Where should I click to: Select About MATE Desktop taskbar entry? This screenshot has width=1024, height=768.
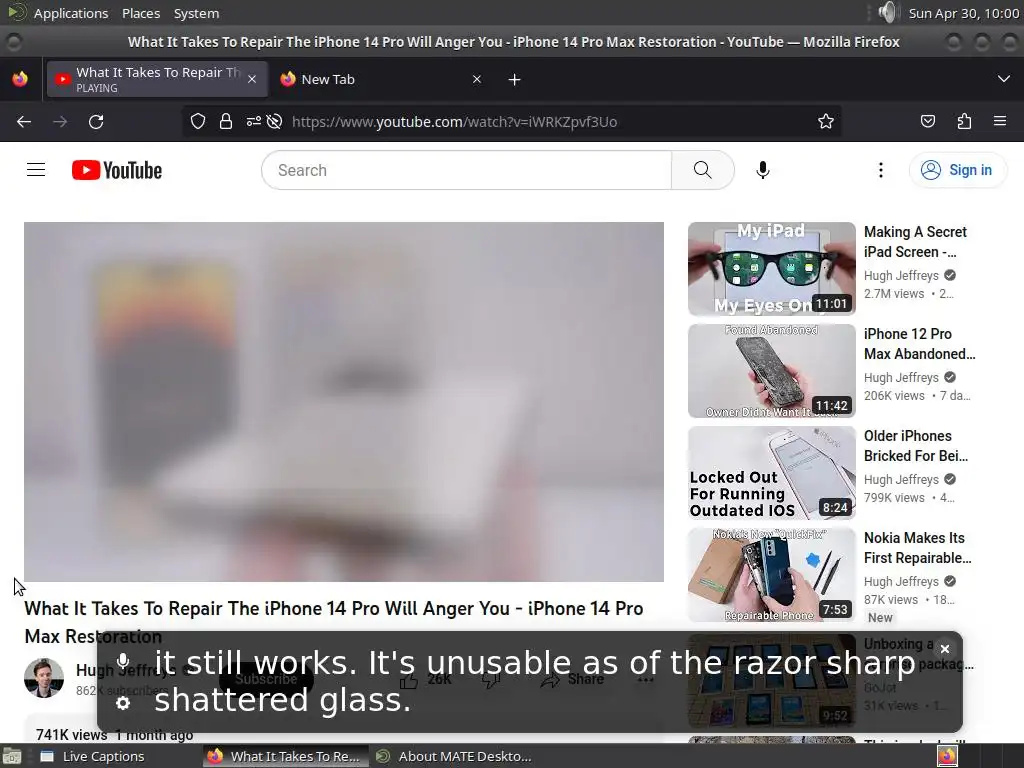tap(455, 756)
